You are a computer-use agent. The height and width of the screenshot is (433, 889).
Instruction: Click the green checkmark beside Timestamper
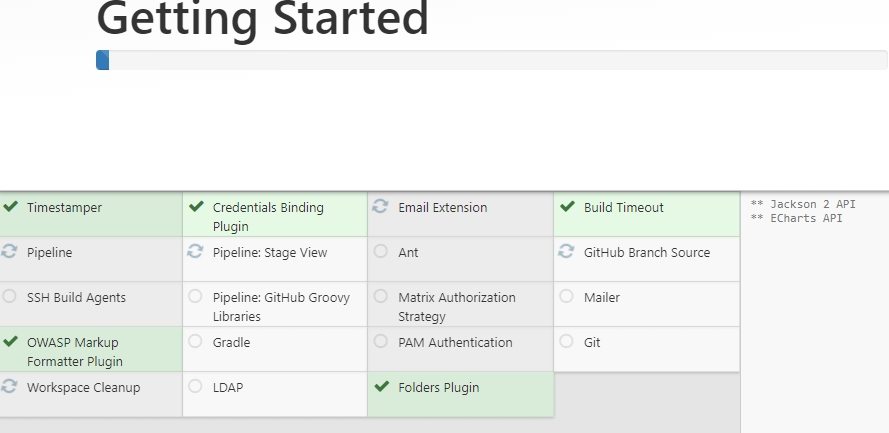click(10, 206)
